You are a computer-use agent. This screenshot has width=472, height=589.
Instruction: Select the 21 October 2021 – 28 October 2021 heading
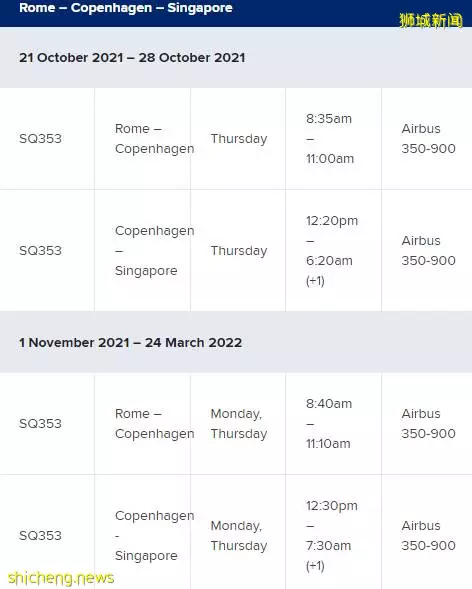coord(132,57)
